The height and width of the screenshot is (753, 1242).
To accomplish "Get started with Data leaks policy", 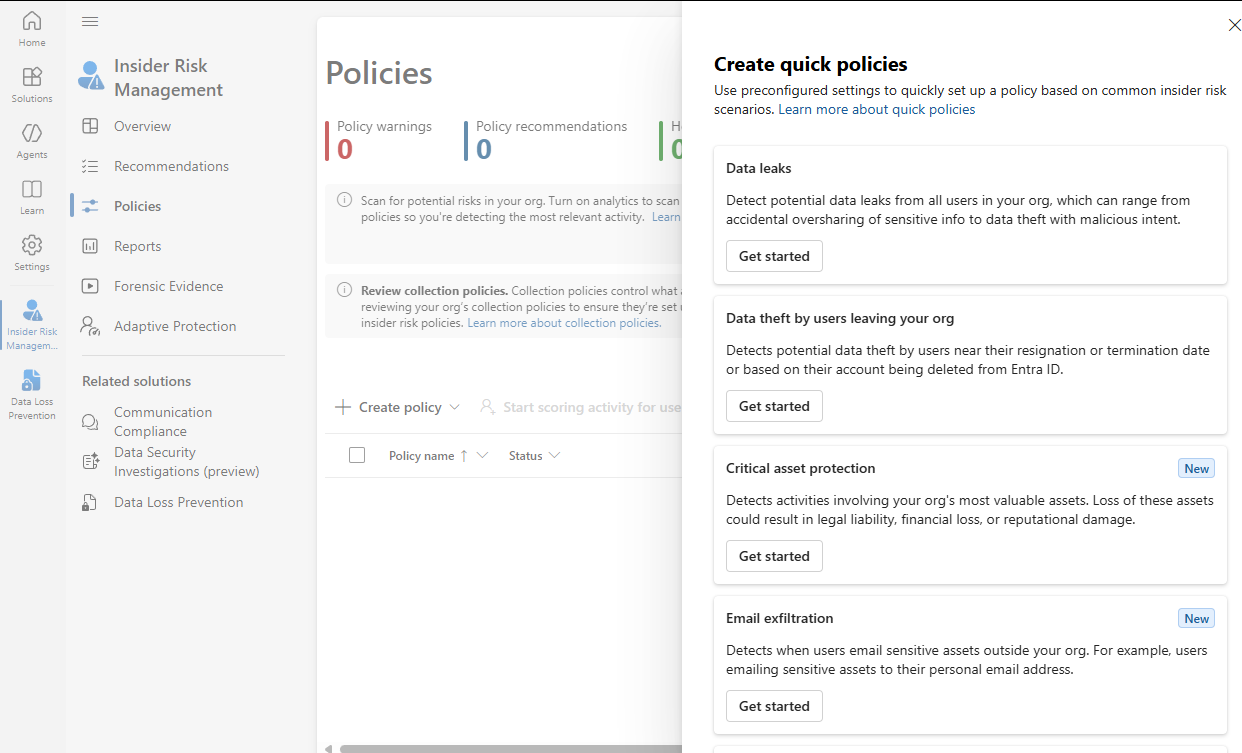I will (x=774, y=256).
